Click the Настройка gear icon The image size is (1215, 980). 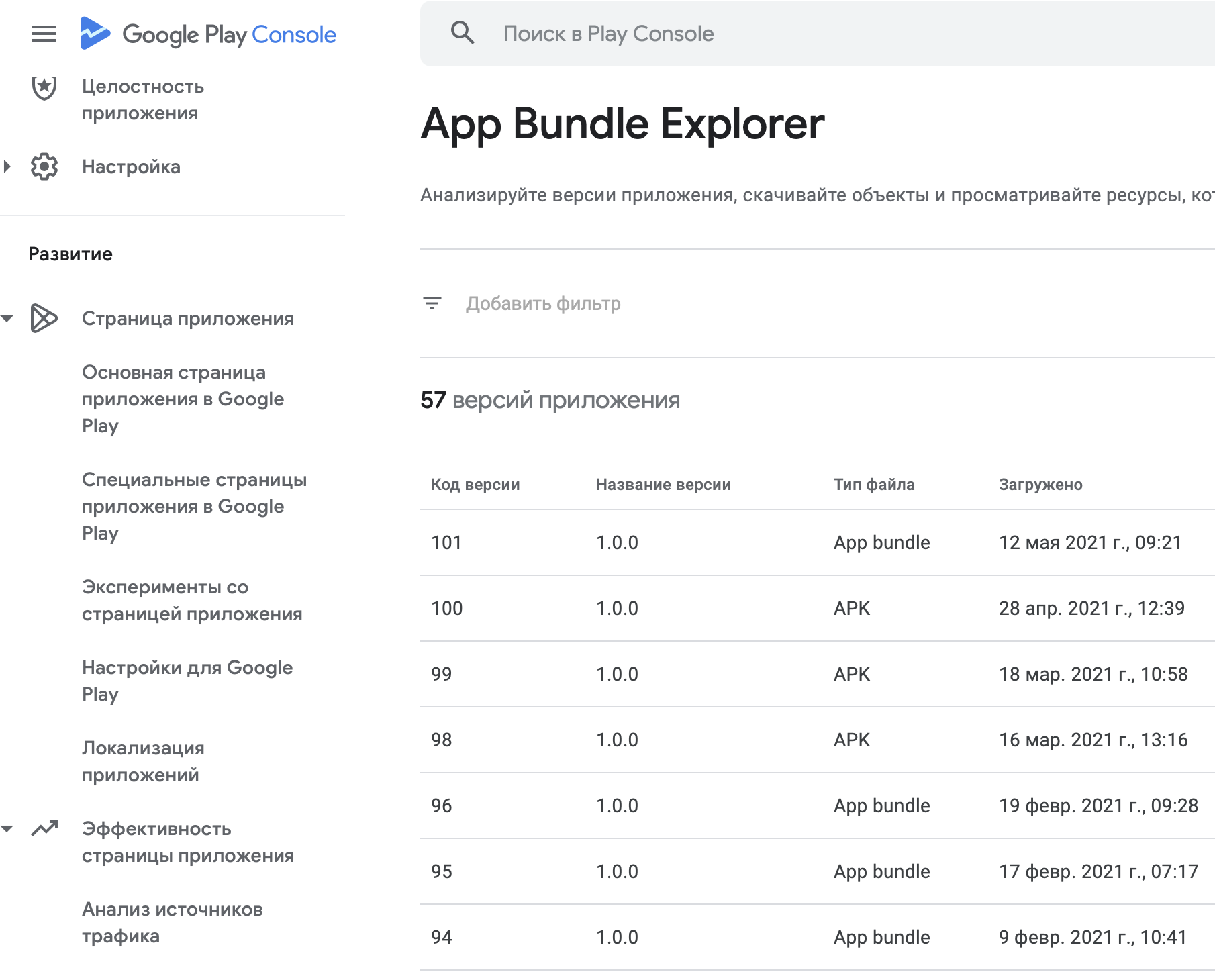coord(44,166)
